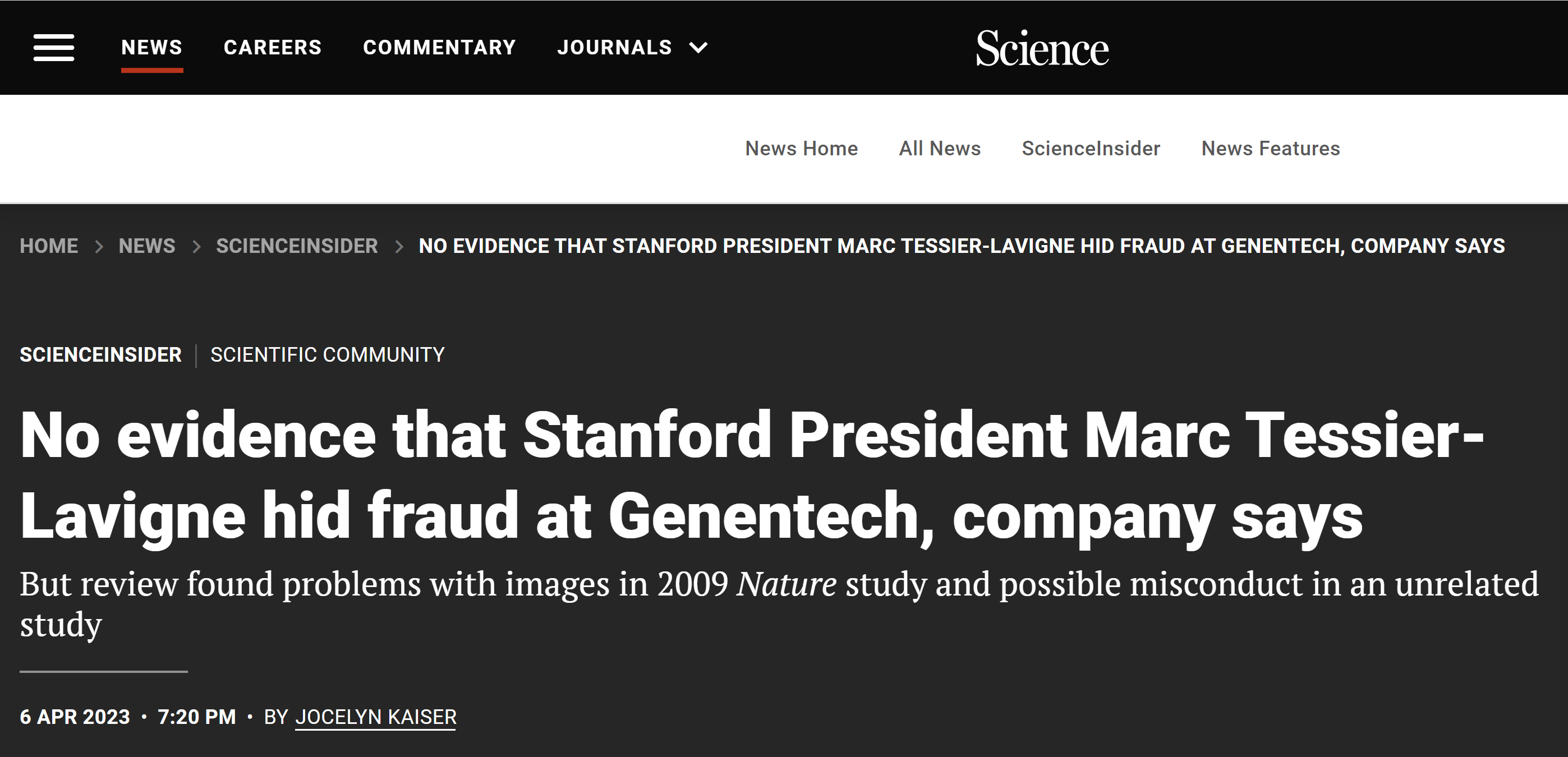1568x757 pixels.
Task: Open the hamburger menu icon
Action: [53, 48]
